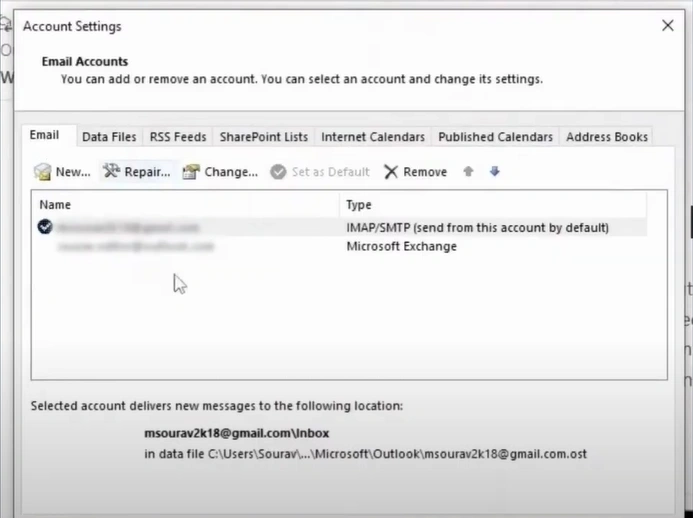Open the RSS Feeds tab
This screenshot has width=693, height=518.
coord(178,137)
